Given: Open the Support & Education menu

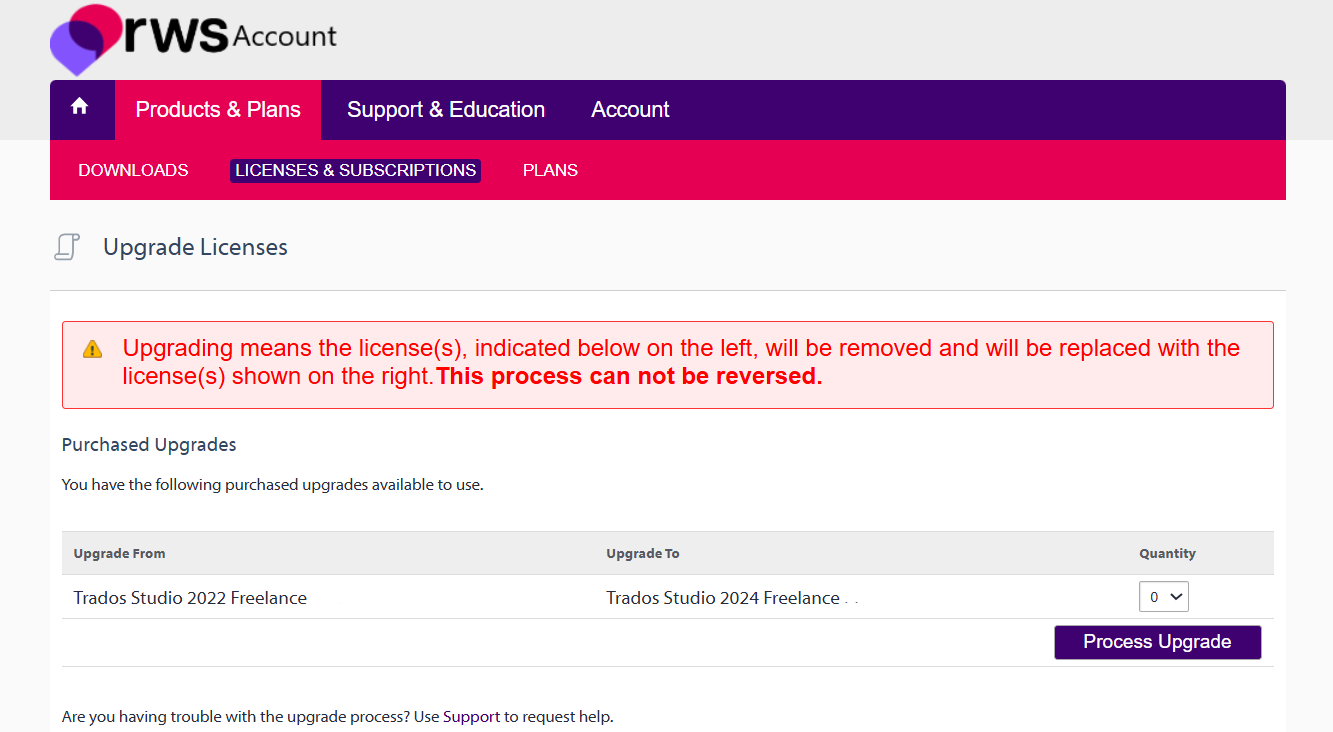Looking at the screenshot, I should pyautogui.click(x=446, y=110).
